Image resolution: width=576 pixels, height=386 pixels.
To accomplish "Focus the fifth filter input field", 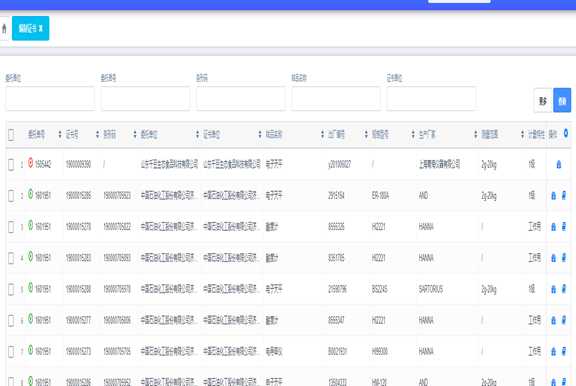I will click(431, 98).
